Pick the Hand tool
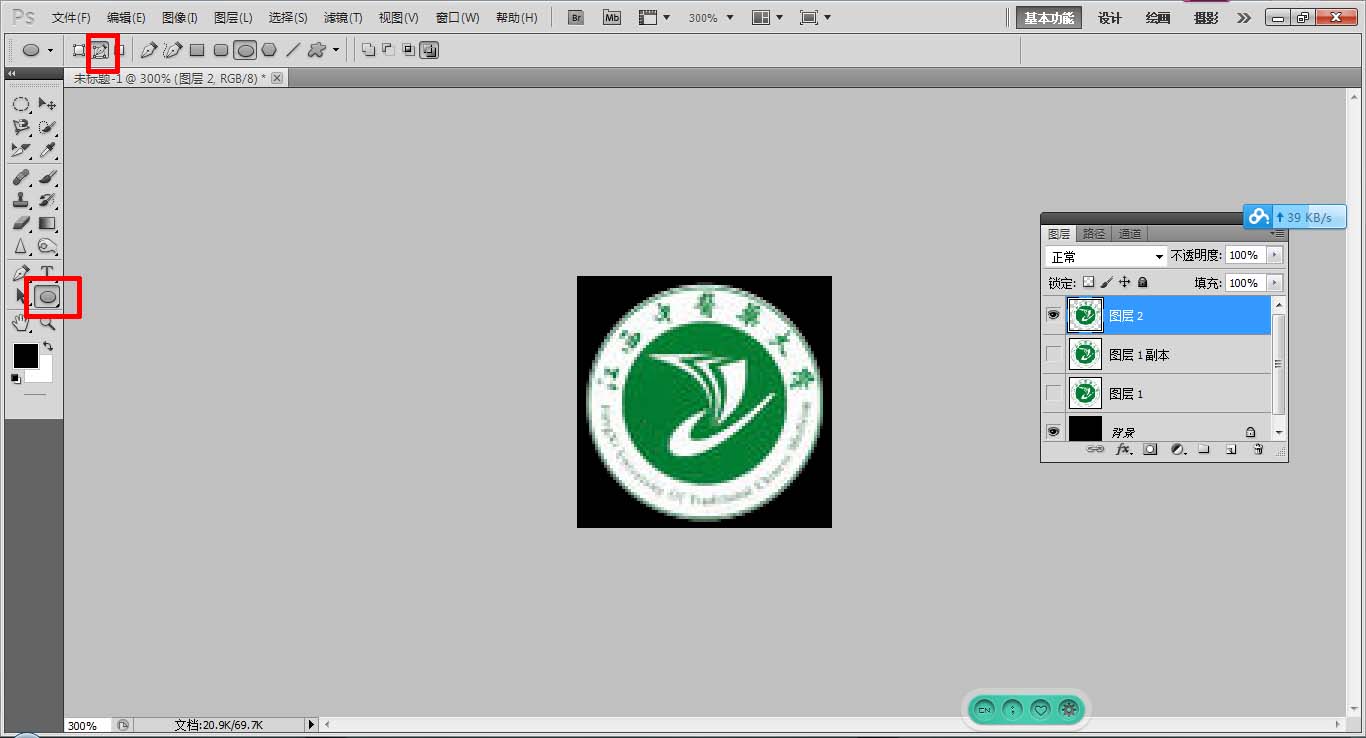 (x=21, y=322)
